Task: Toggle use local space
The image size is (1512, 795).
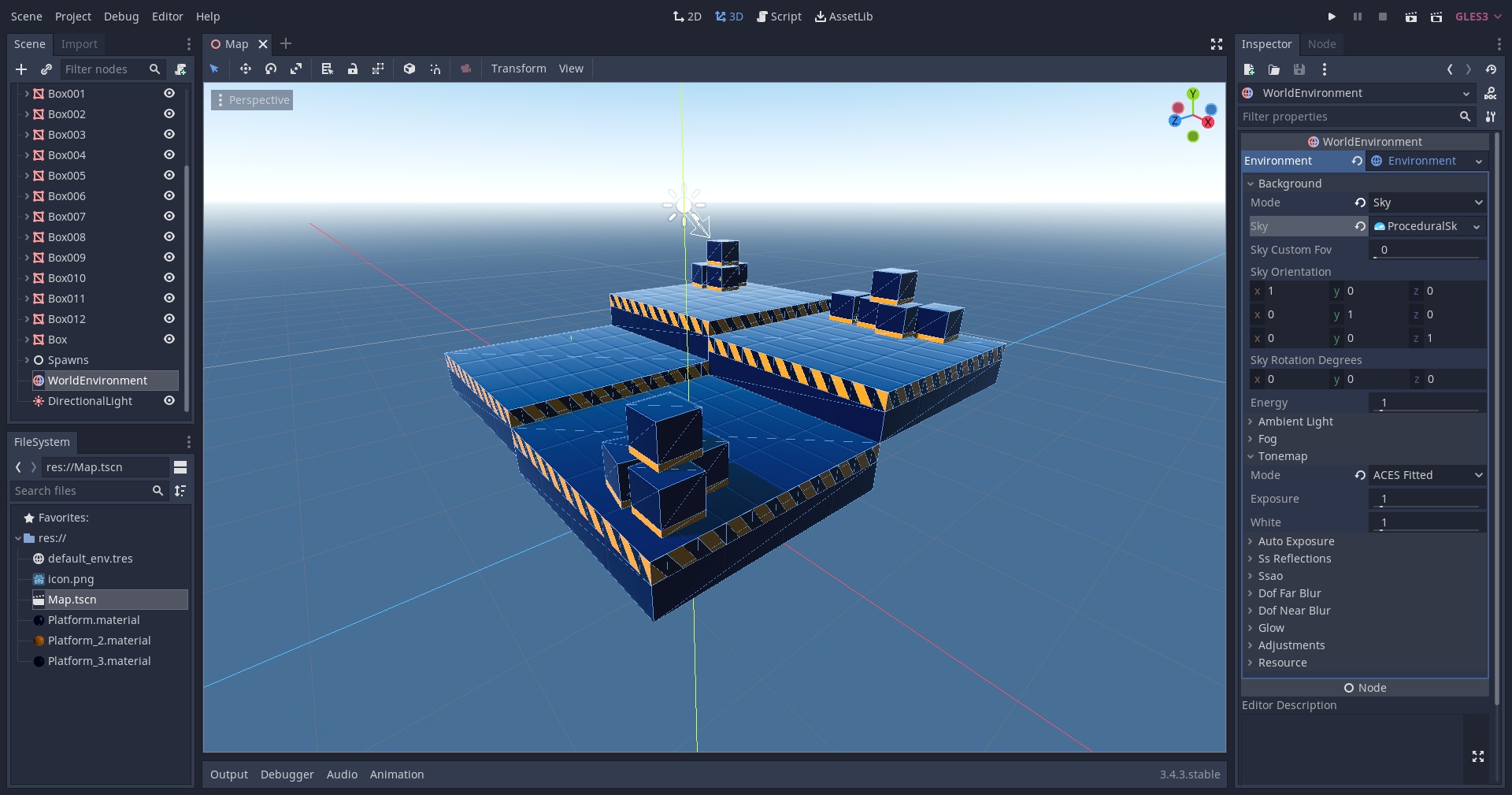Action: [x=409, y=69]
